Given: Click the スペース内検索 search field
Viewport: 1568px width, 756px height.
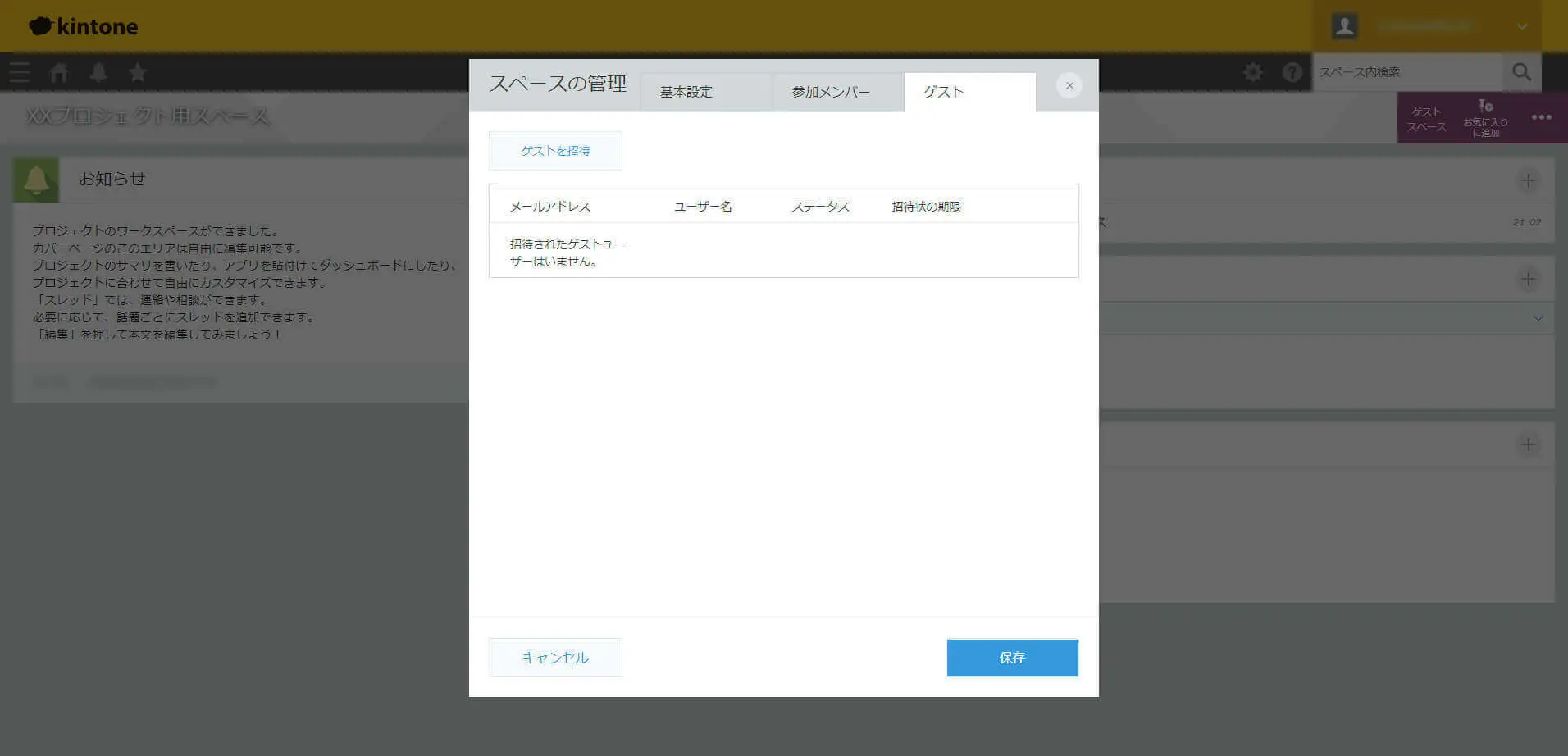Looking at the screenshot, I should click(1408, 72).
